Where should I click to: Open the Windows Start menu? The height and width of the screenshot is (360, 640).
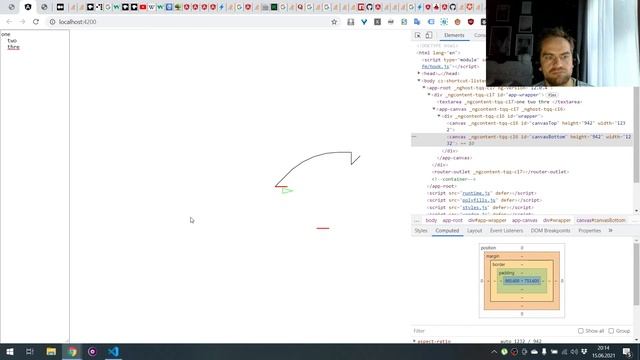click(x=10, y=351)
